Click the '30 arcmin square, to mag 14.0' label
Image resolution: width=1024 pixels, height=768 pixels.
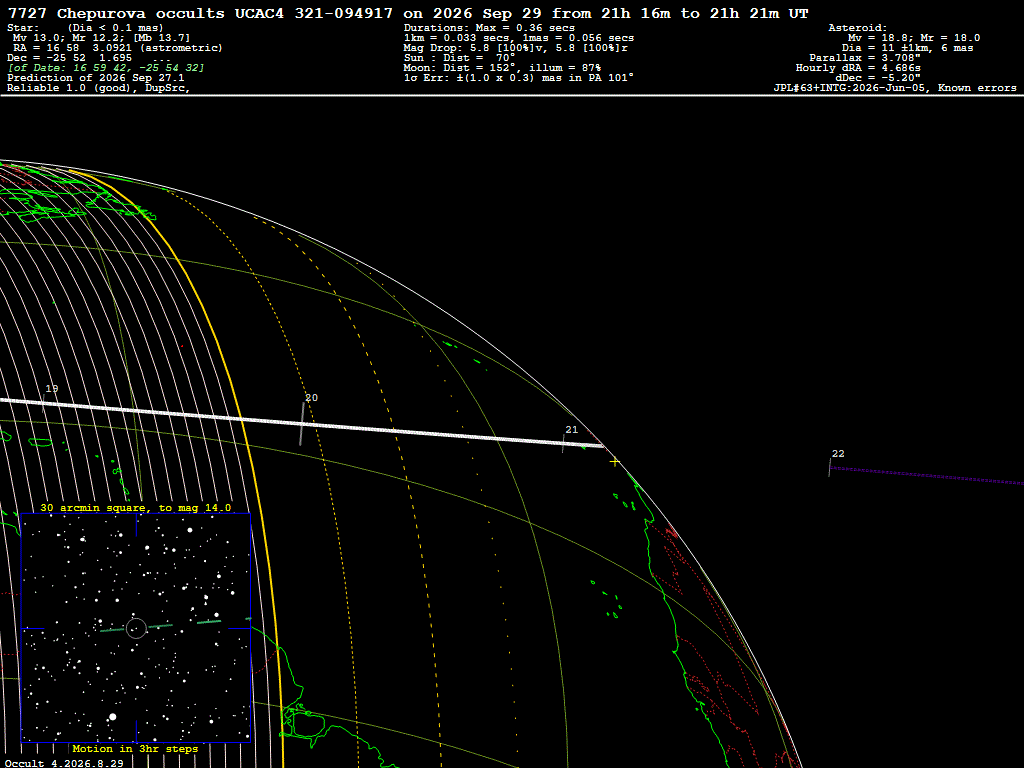(136, 507)
